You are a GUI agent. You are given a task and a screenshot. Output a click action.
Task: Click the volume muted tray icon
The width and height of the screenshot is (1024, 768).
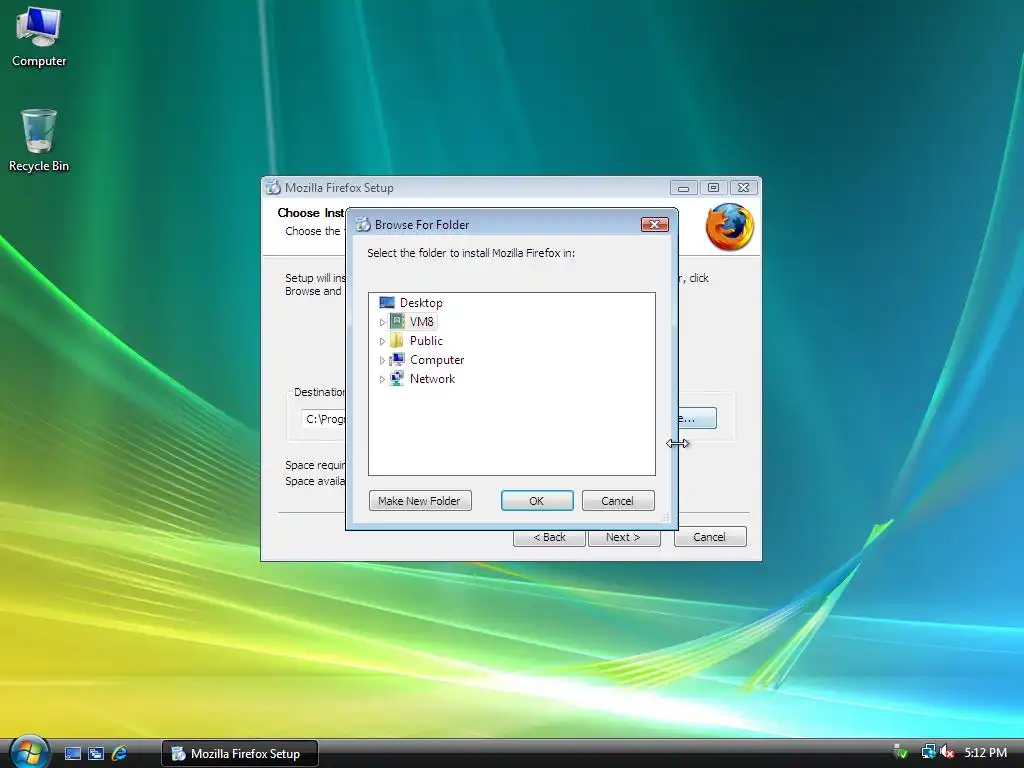click(947, 752)
